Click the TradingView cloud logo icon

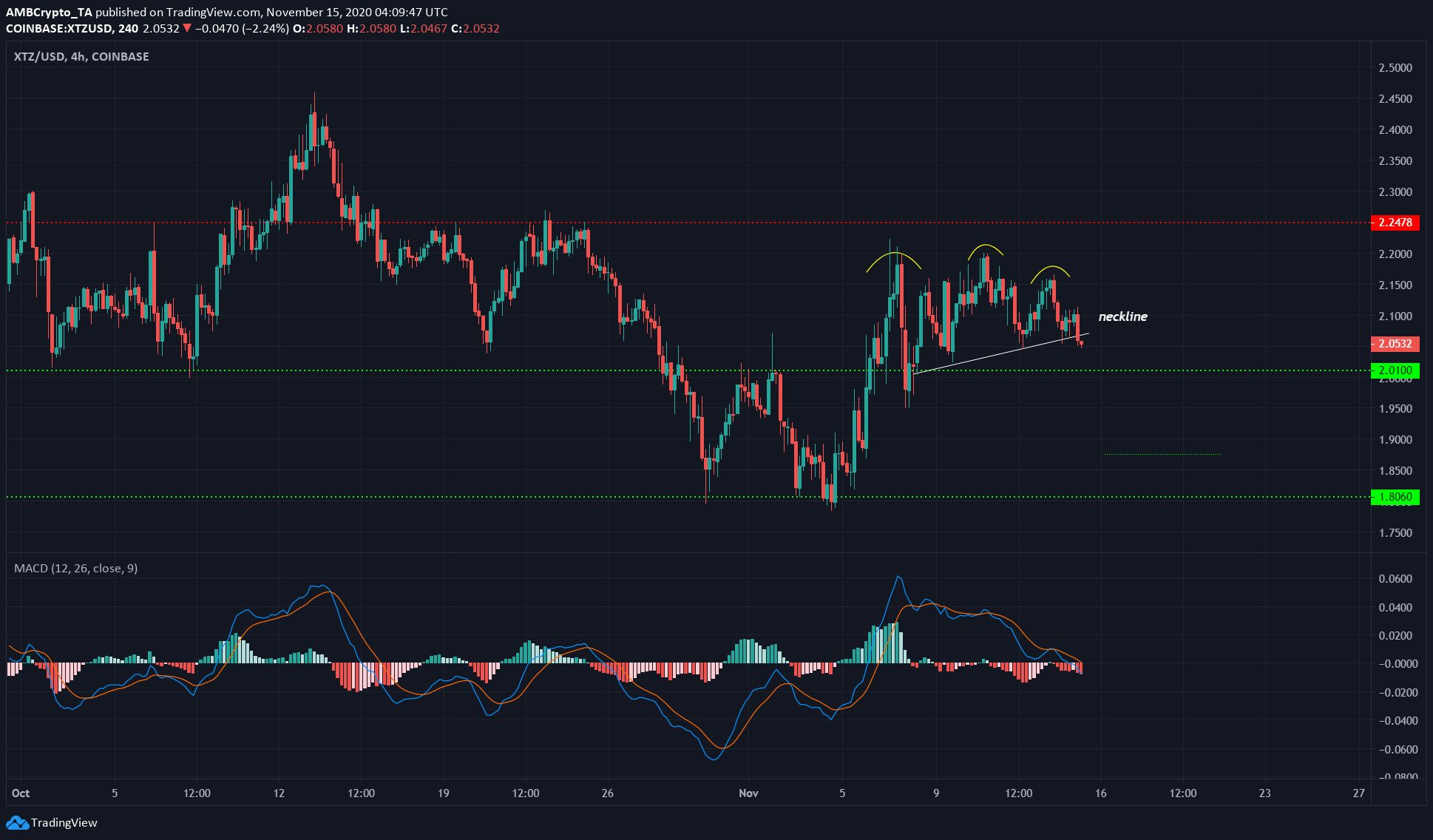(x=16, y=822)
